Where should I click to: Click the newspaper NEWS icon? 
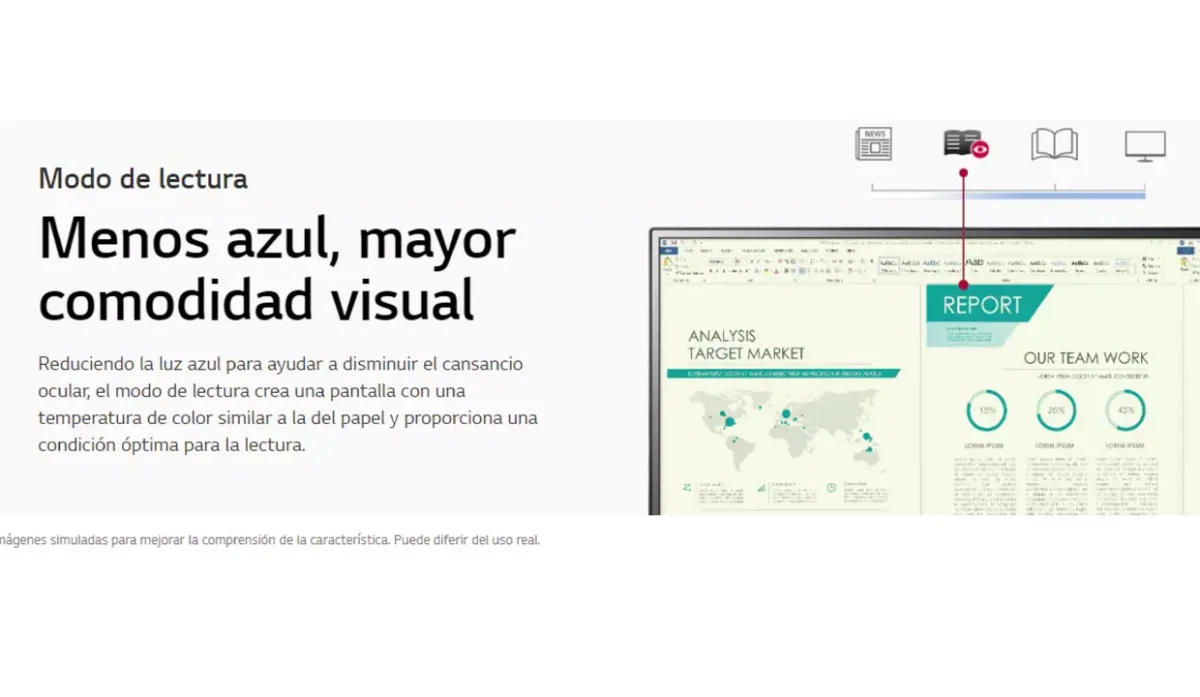pos(873,144)
